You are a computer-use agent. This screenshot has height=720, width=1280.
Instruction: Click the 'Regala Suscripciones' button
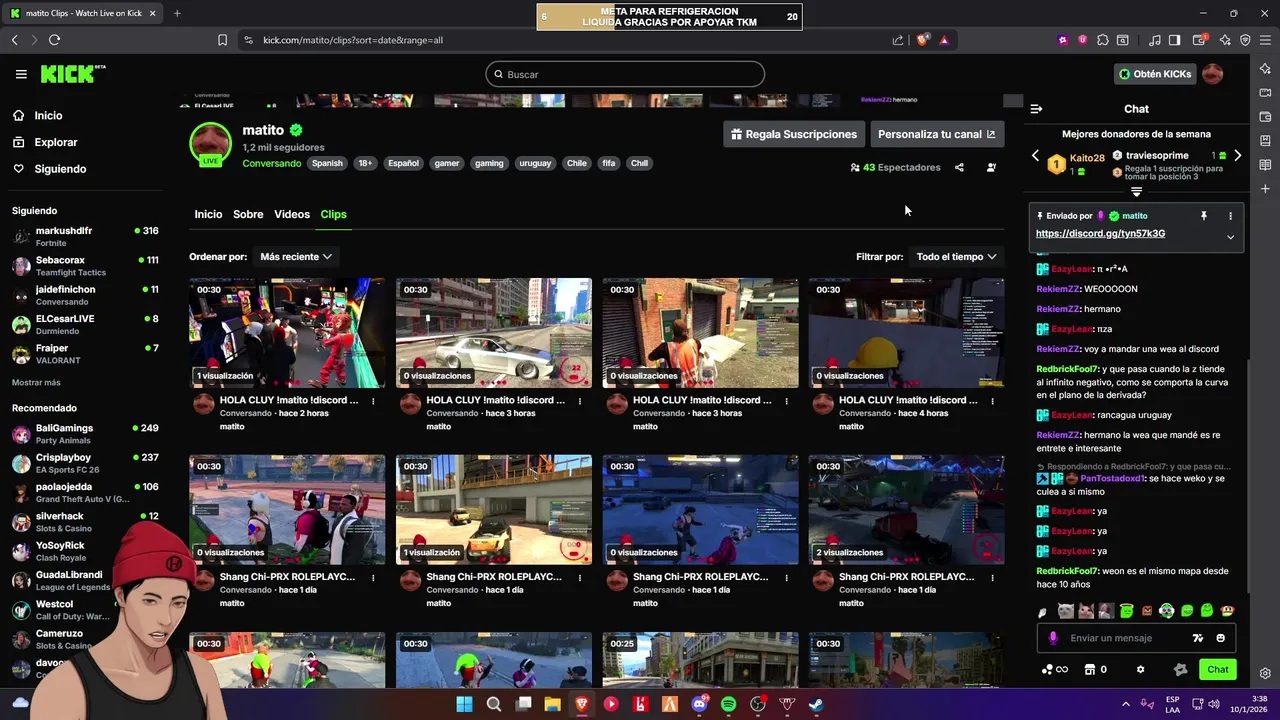tap(794, 134)
